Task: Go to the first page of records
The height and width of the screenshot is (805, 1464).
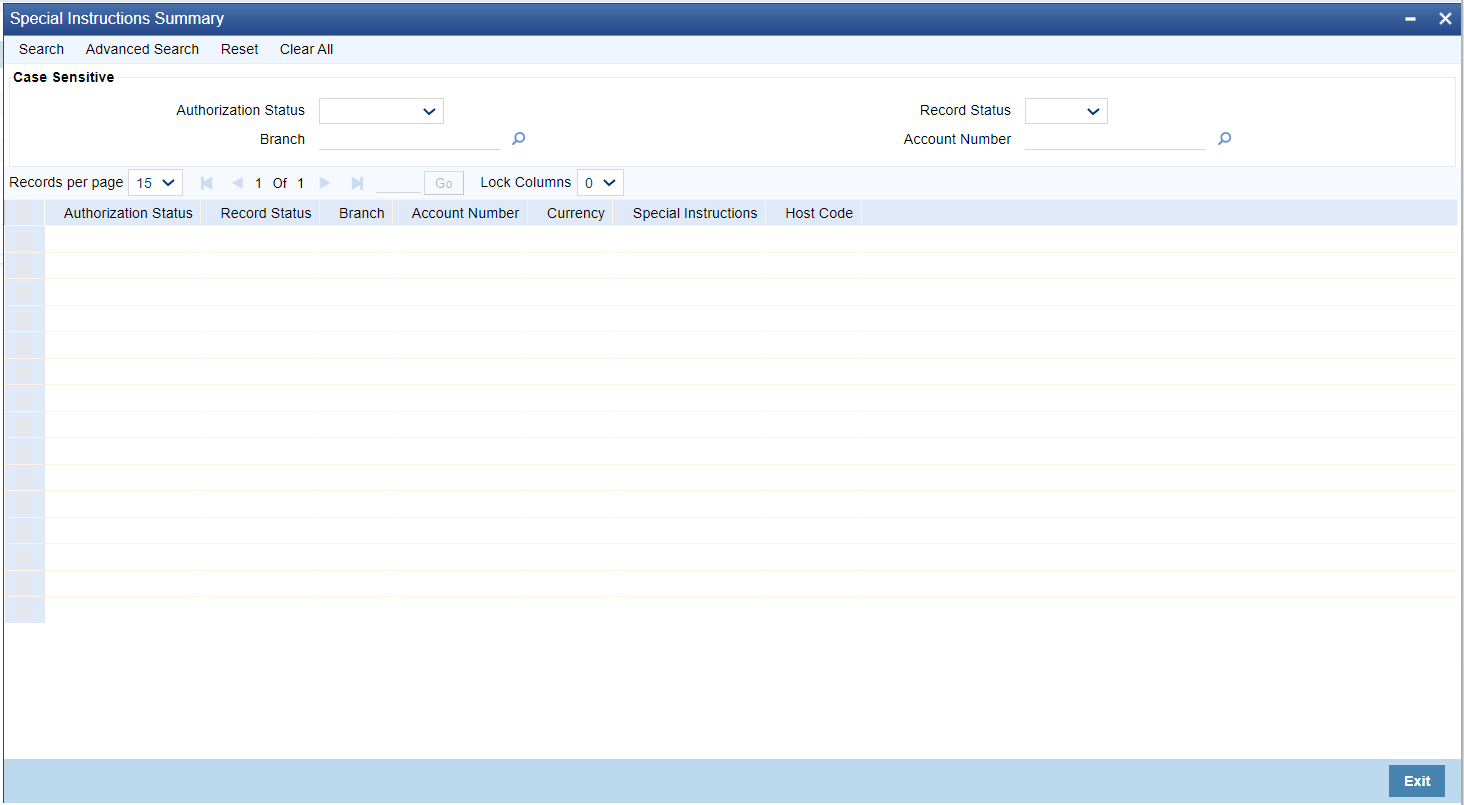Action: (x=207, y=183)
